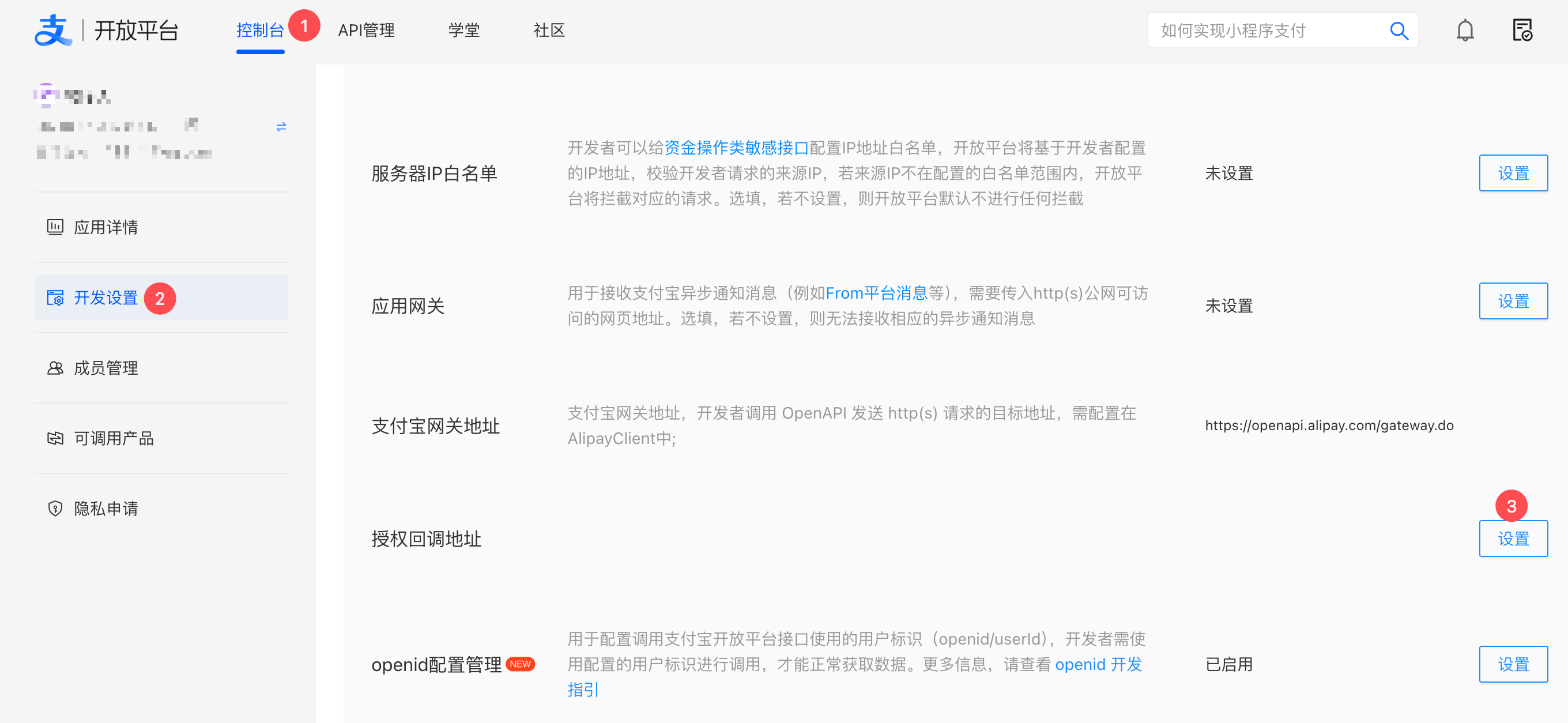Open the 社区 tab
The image size is (1568, 723).
coord(549,31)
